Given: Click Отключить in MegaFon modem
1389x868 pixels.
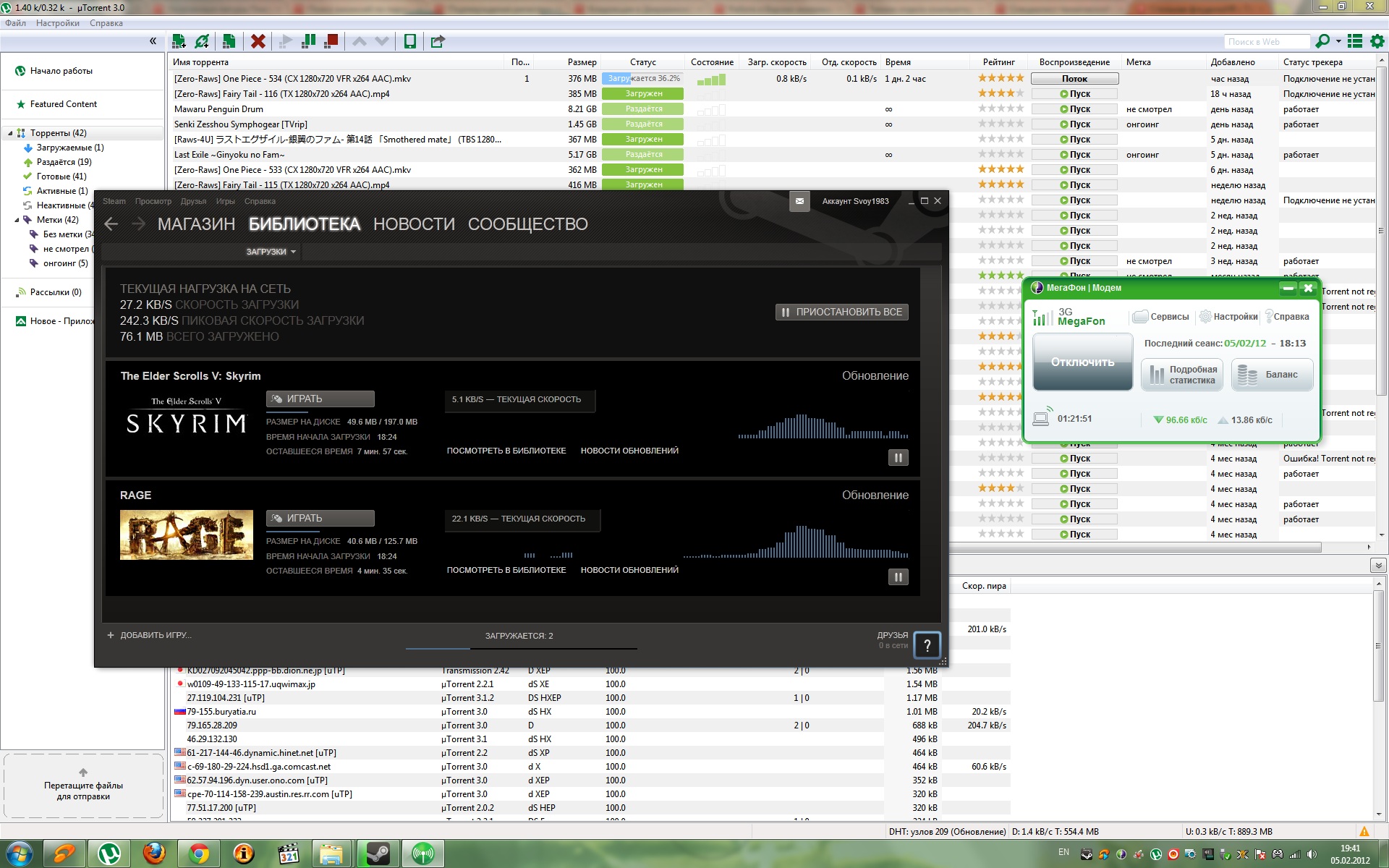Looking at the screenshot, I should click(x=1082, y=362).
